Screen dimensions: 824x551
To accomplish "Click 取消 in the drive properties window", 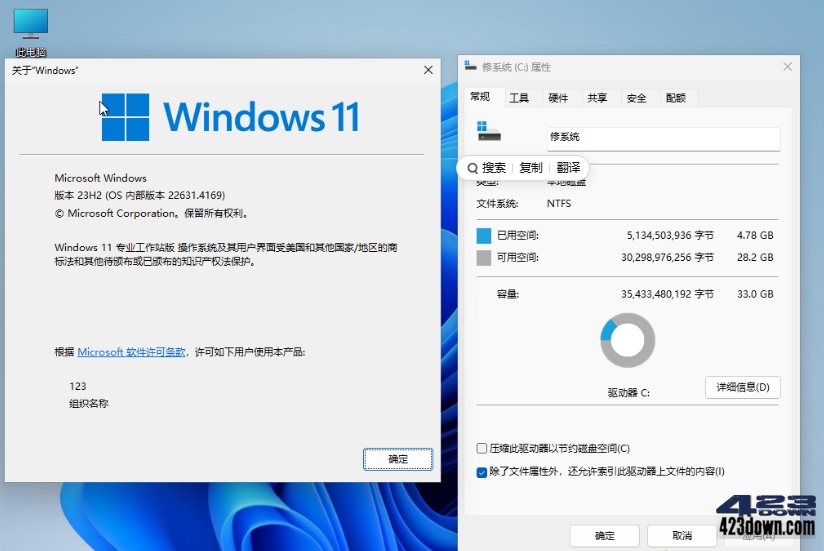I will click(x=682, y=536).
